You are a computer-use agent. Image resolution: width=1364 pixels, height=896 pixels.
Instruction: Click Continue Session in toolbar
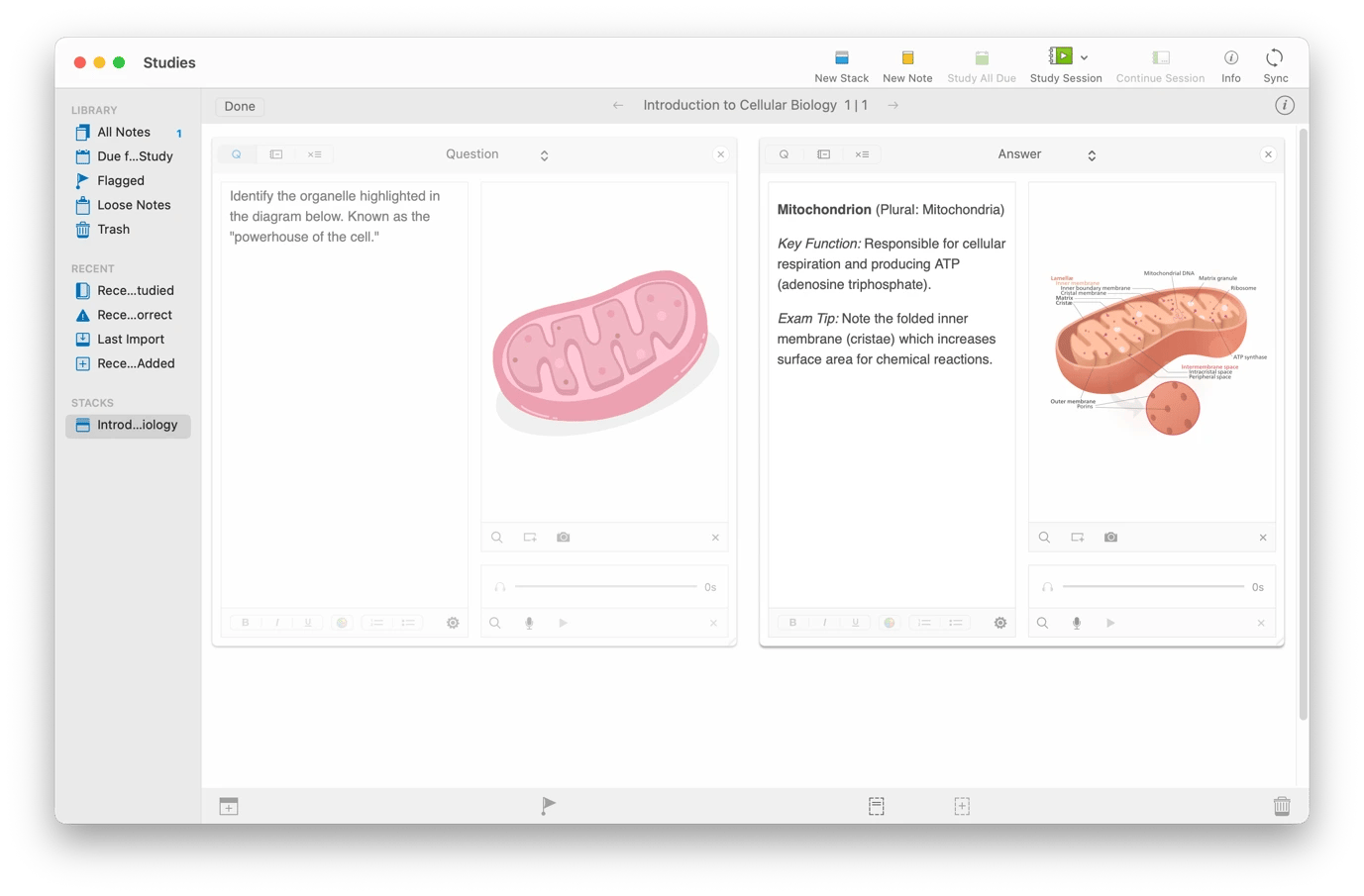coord(1160,65)
